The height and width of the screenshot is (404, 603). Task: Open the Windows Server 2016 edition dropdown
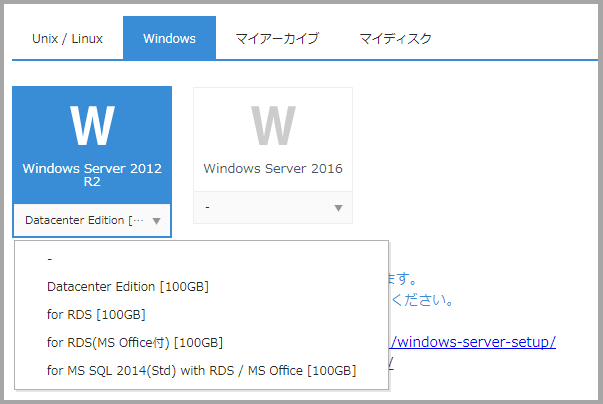[x=273, y=208]
